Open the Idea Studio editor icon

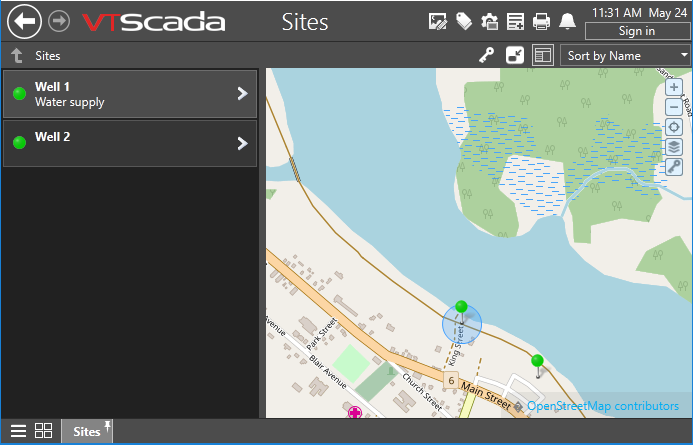coord(438,21)
